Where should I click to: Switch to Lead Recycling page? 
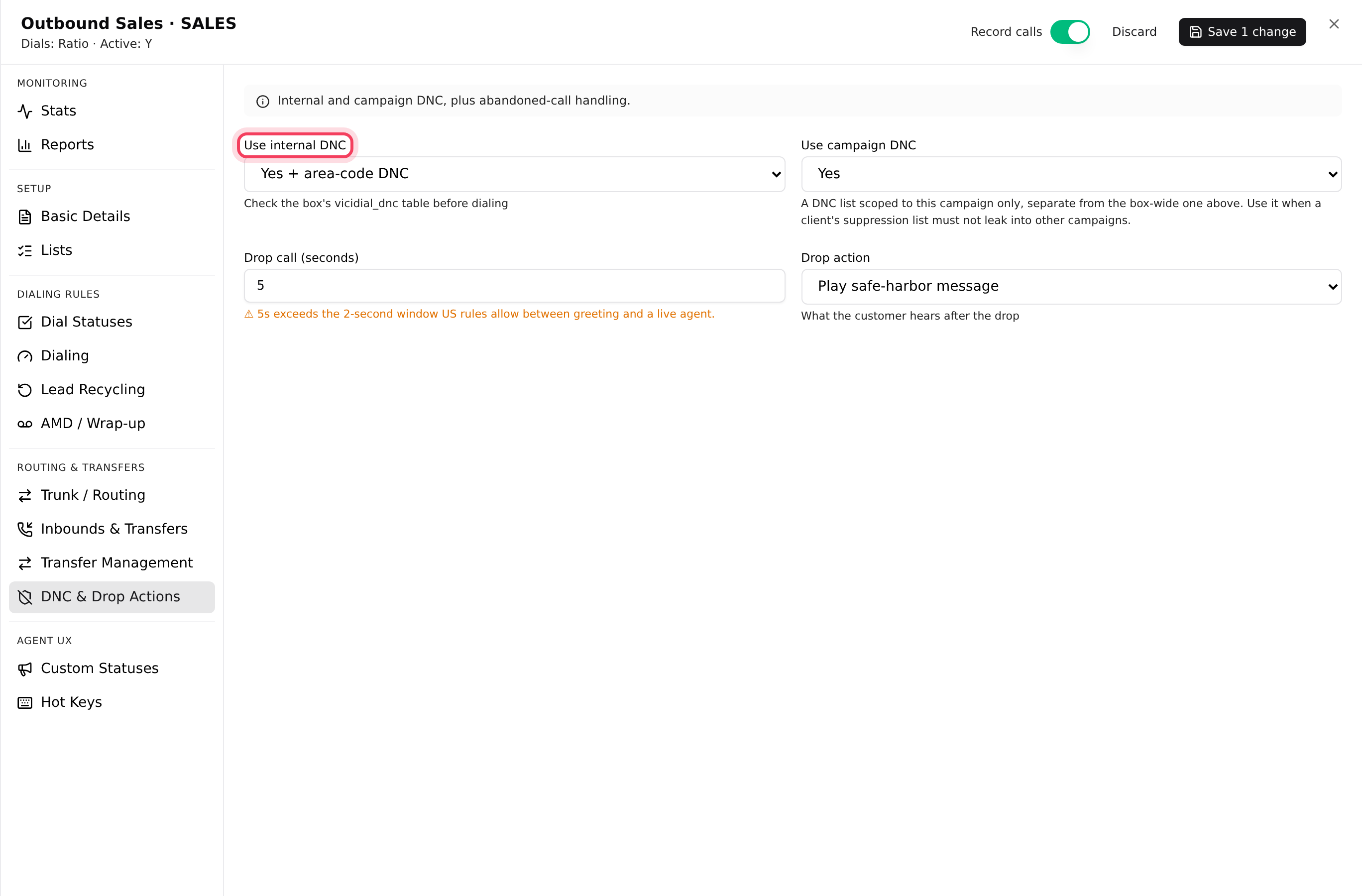coord(112,390)
